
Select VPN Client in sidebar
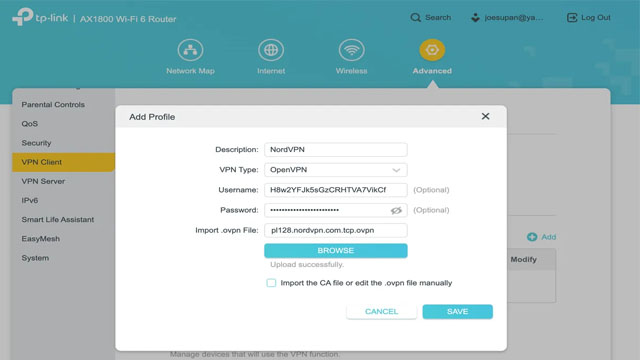tap(63, 162)
